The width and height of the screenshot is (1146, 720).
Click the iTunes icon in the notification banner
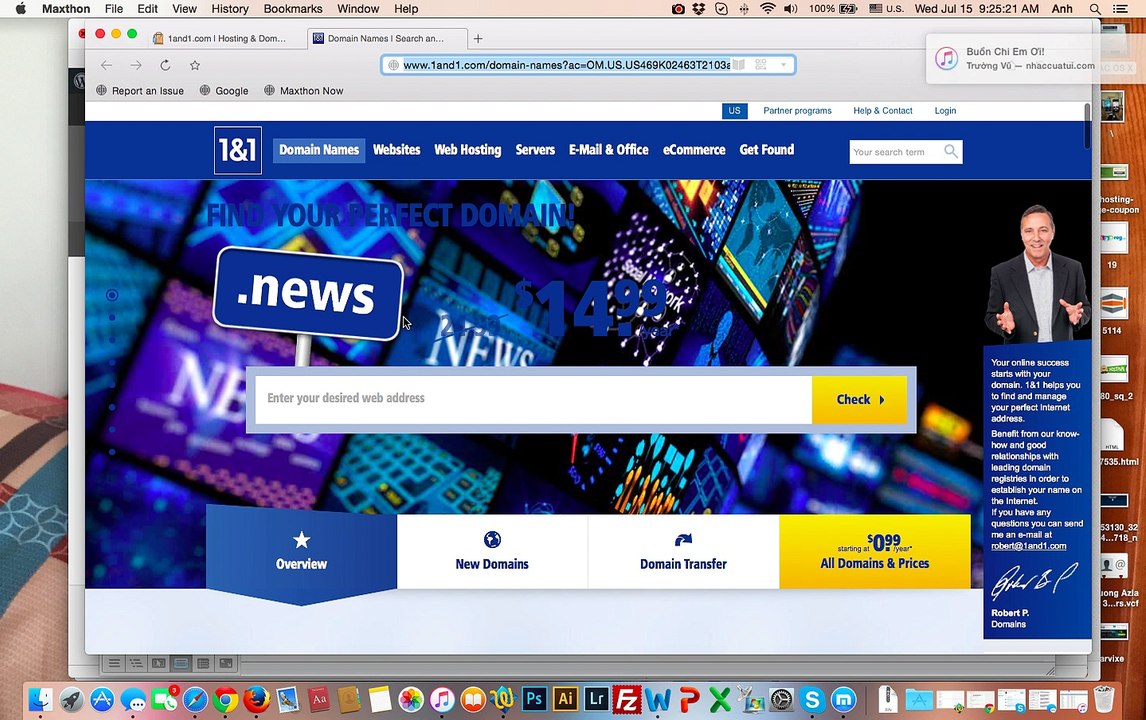pos(946,58)
